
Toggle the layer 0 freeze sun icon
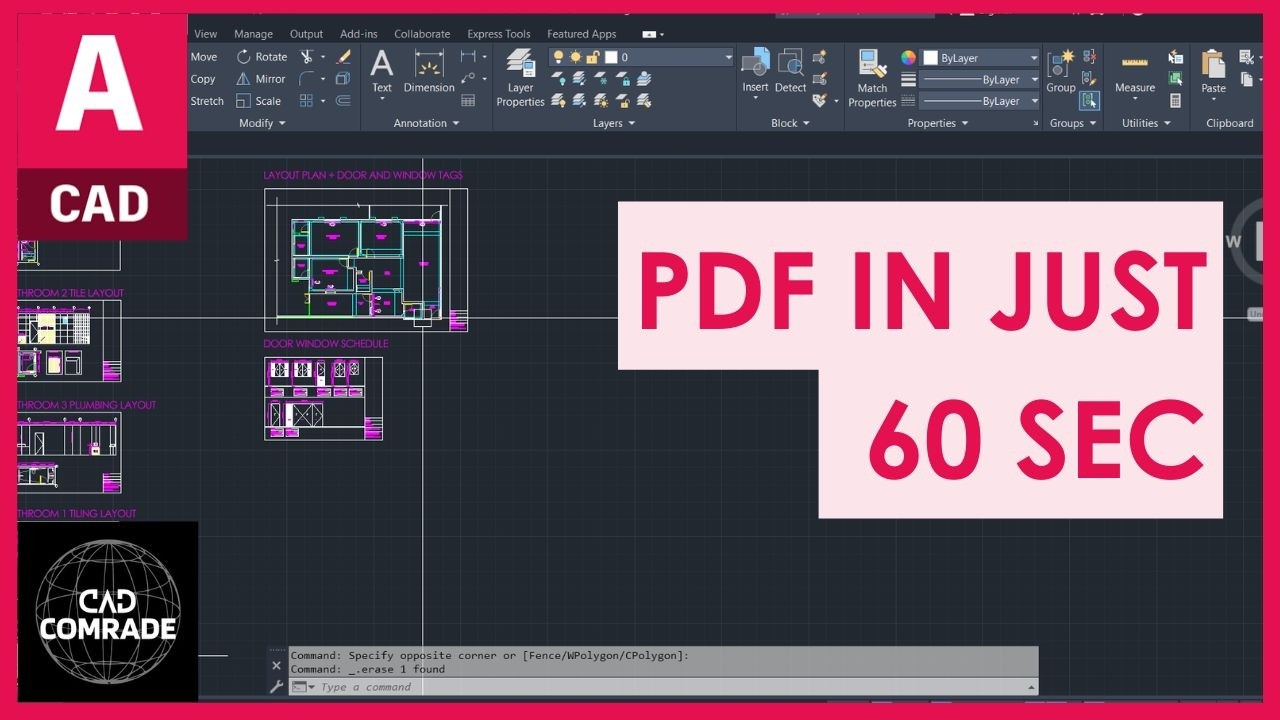[575, 58]
